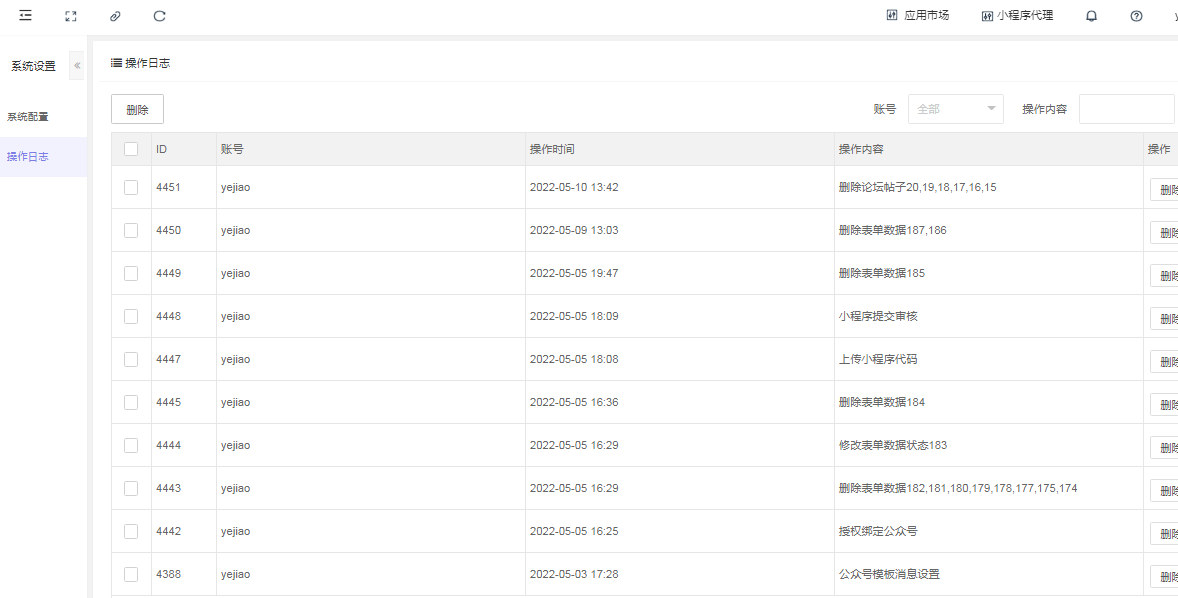Toggle the select-all checkbox in the table header
Image resolution: width=1178 pixels, height=598 pixels.
click(131, 149)
